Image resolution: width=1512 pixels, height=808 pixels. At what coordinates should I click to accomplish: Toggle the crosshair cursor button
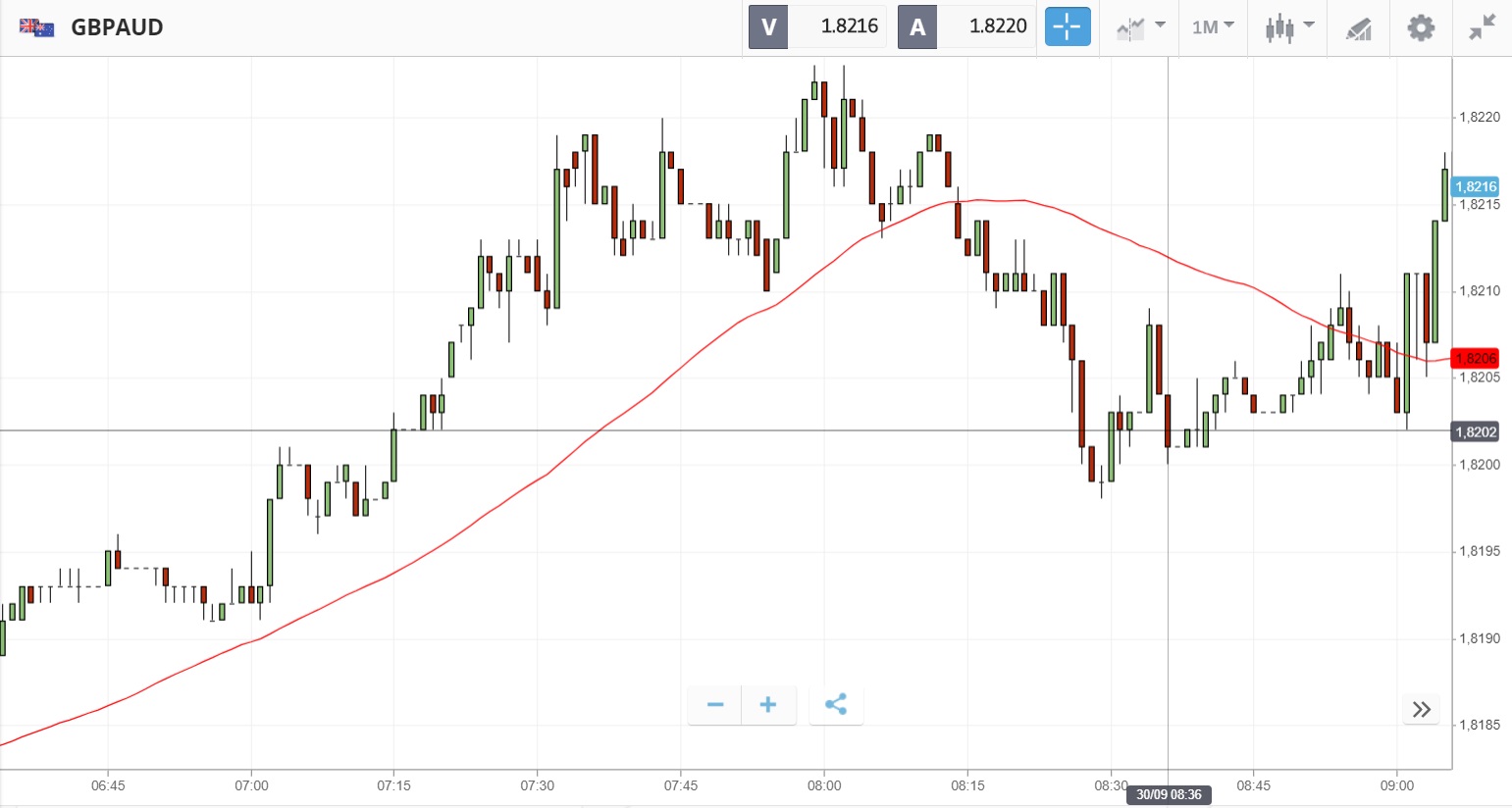click(1068, 27)
